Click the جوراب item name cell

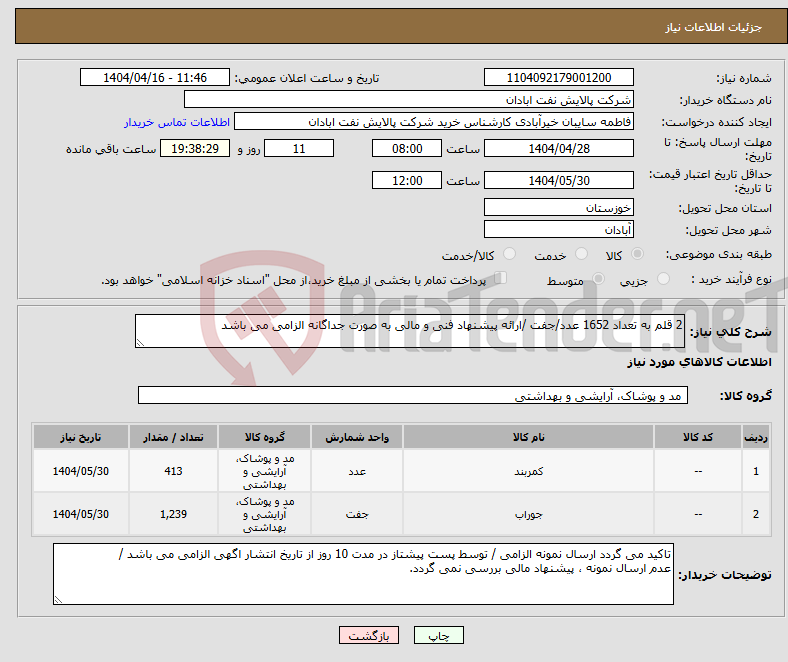pyautogui.click(x=528, y=514)
